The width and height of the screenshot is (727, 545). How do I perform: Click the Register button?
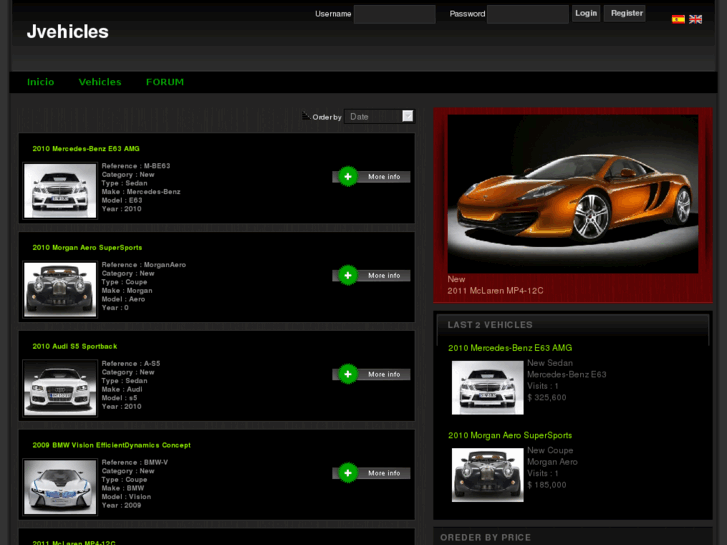tap(627, 13)
